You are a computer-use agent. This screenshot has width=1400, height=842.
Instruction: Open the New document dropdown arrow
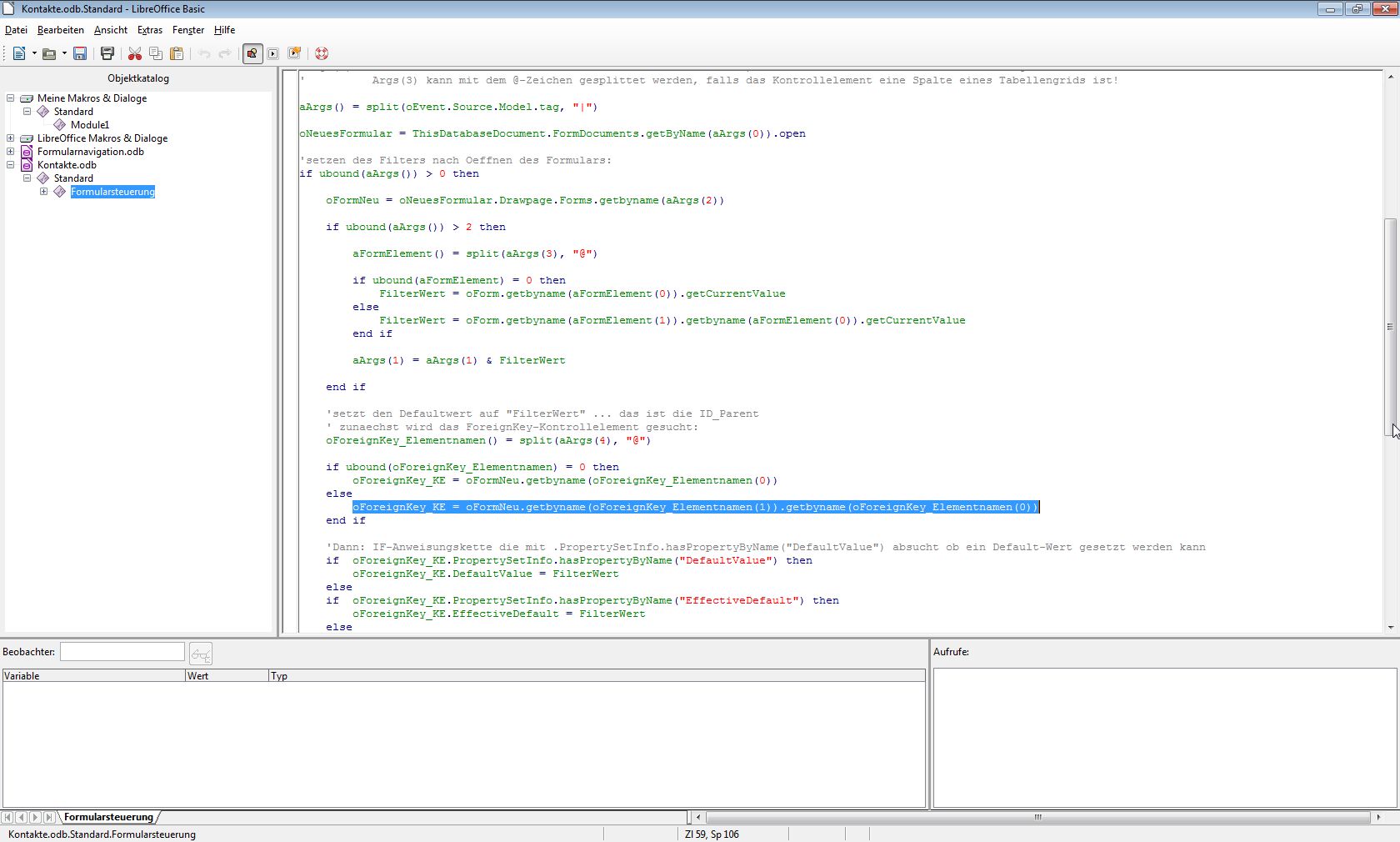[34, 53]
